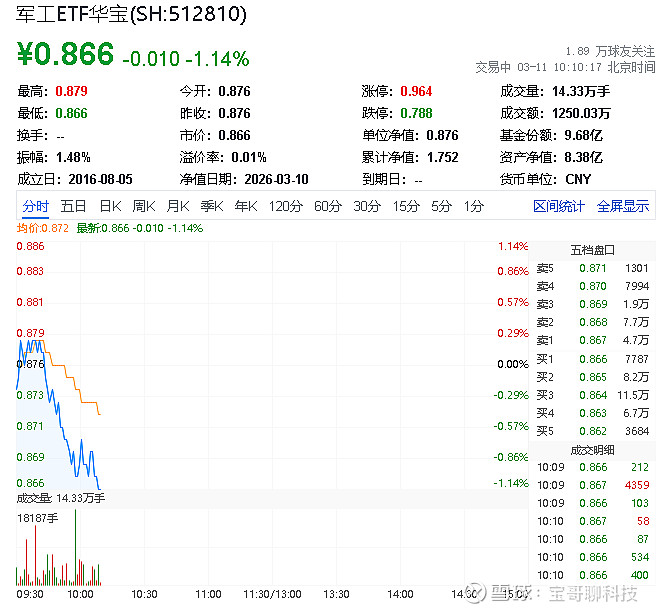Click the 累计净值 value 1.752
The width and height of the screenshot is (656, 613).
[443, 158]
